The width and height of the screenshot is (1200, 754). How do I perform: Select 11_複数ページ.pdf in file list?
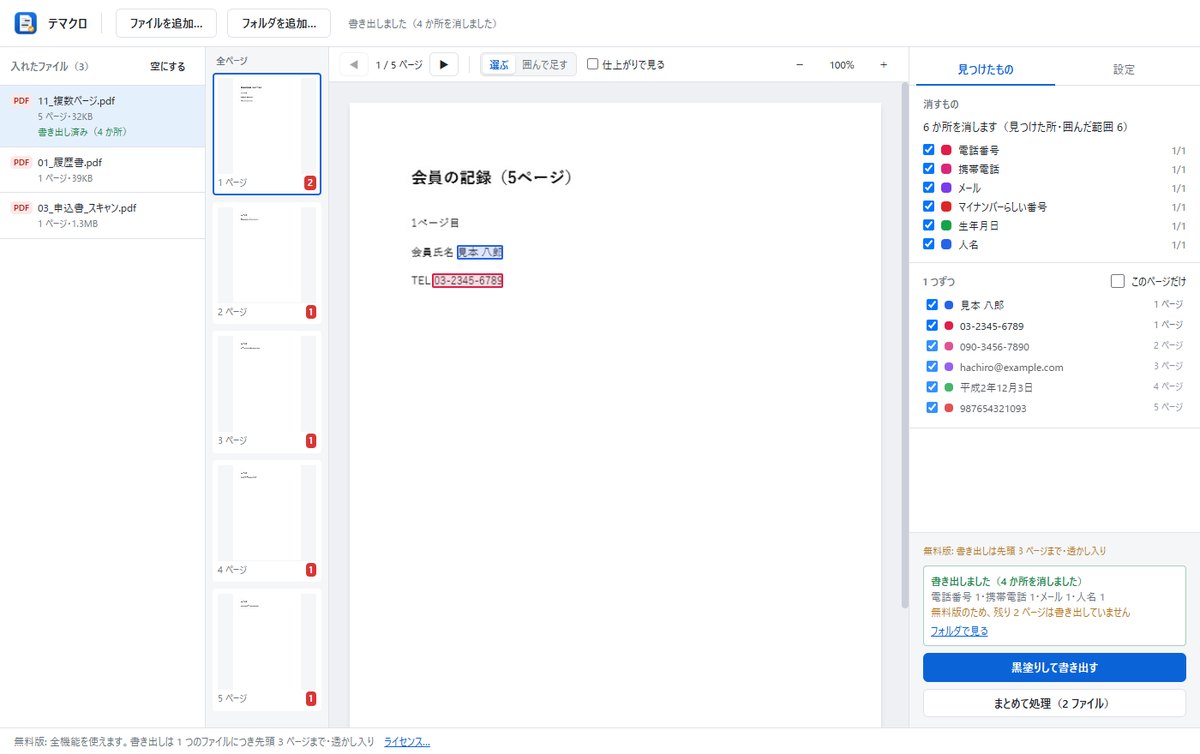tap(102, 116)
